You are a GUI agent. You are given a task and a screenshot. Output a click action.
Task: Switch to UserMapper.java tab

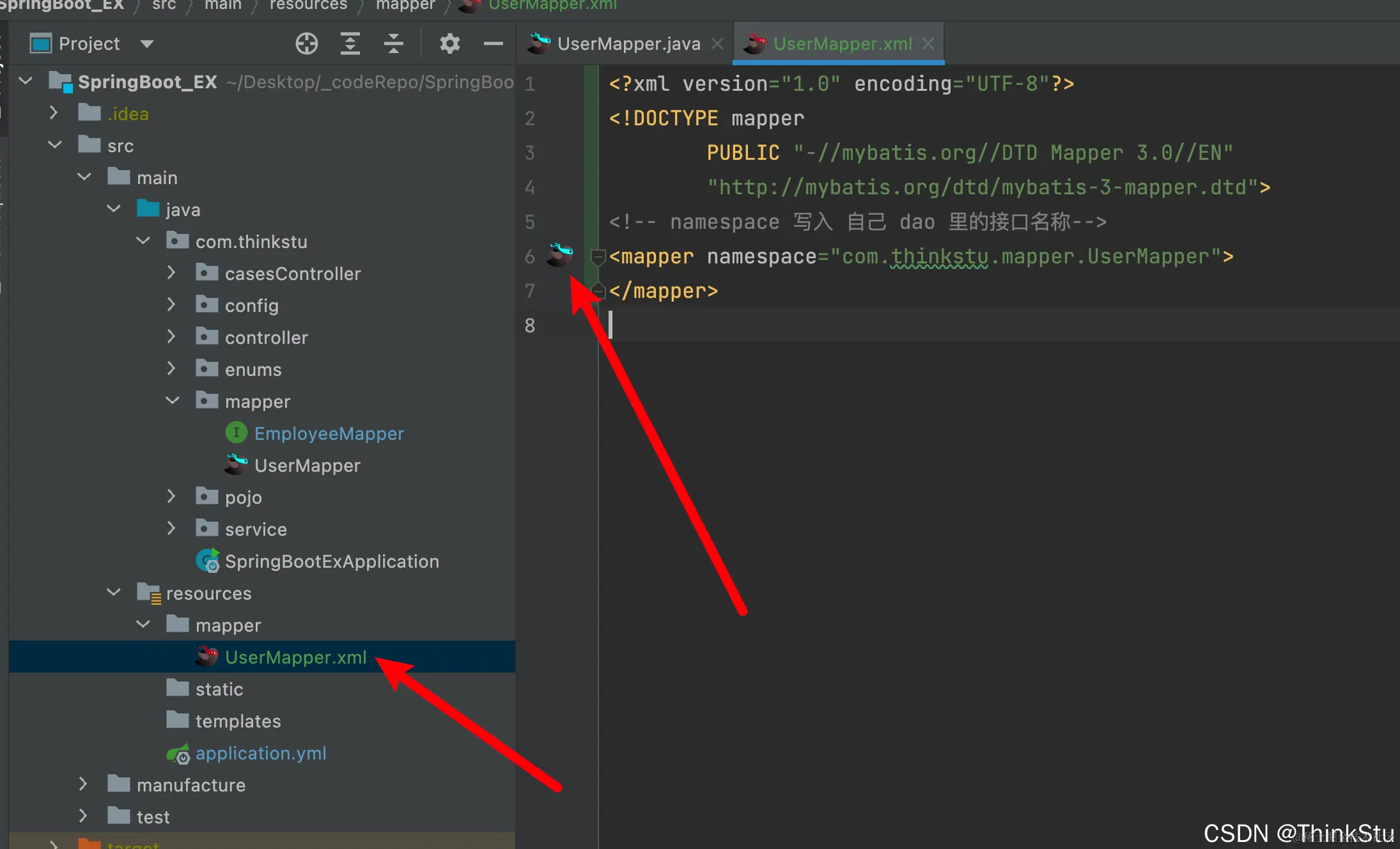point(628,43)
